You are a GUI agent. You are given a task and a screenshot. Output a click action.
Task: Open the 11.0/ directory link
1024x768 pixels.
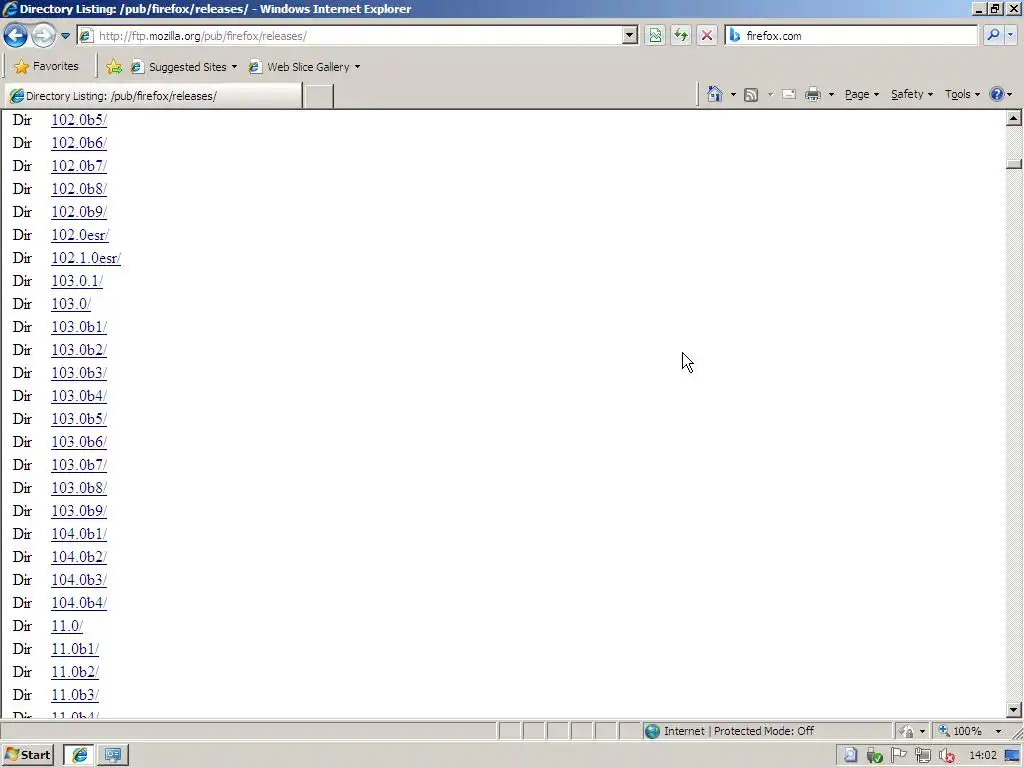click(67, 626)
